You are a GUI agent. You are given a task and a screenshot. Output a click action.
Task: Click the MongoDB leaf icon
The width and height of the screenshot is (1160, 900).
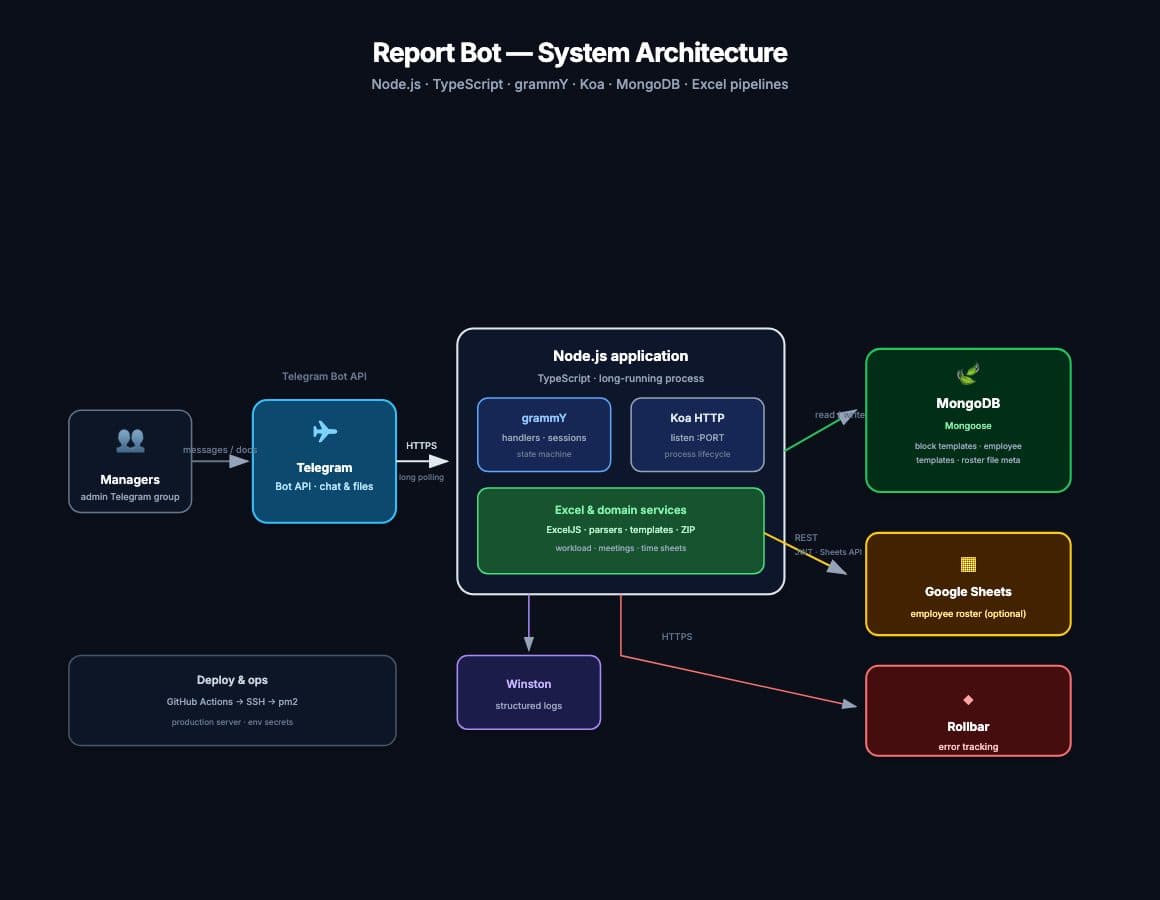pyautogui.click(x=968, y=374)
